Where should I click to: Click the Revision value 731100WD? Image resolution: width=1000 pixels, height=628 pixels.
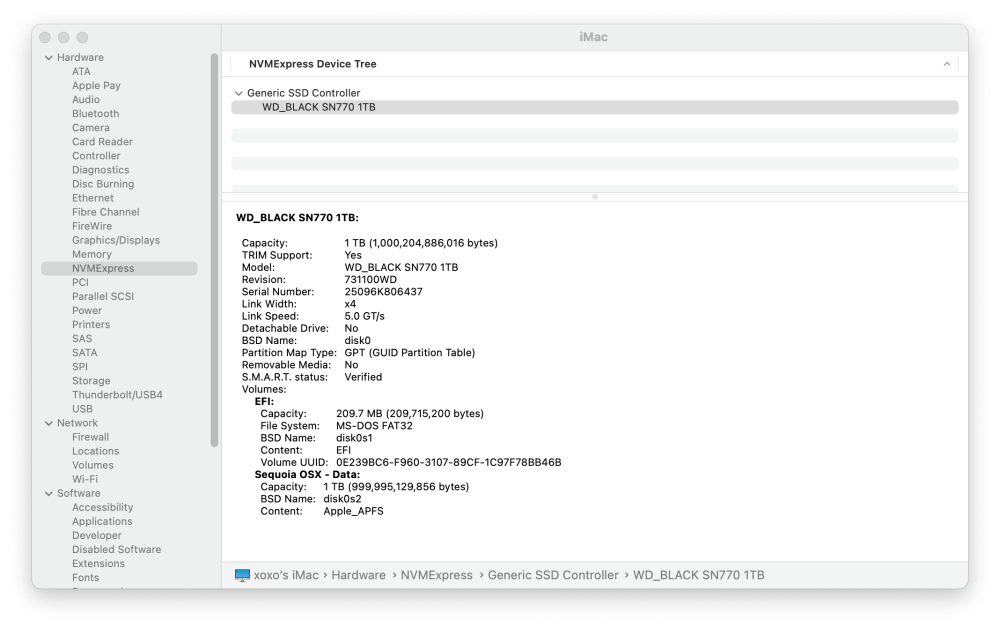click(x=371, y=280)
